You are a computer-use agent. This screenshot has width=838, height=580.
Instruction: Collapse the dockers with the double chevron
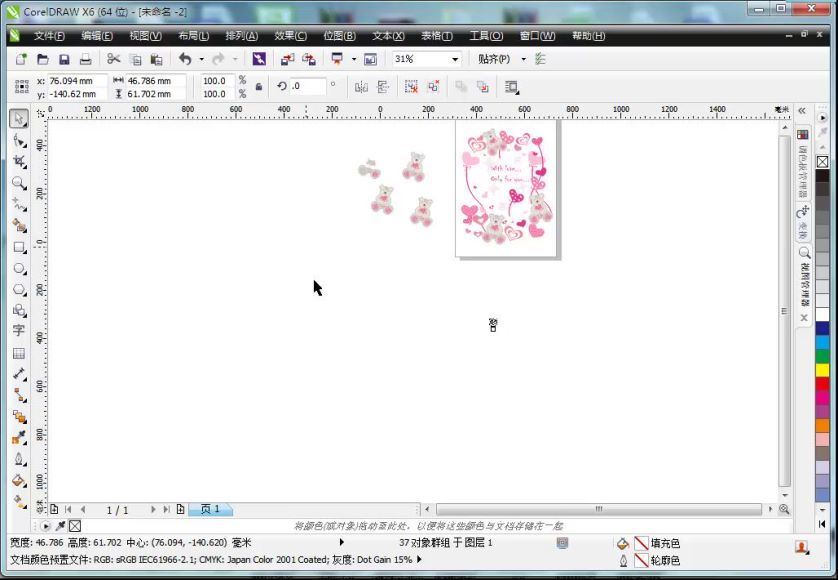pyautogui.click(x=802, y=111)
